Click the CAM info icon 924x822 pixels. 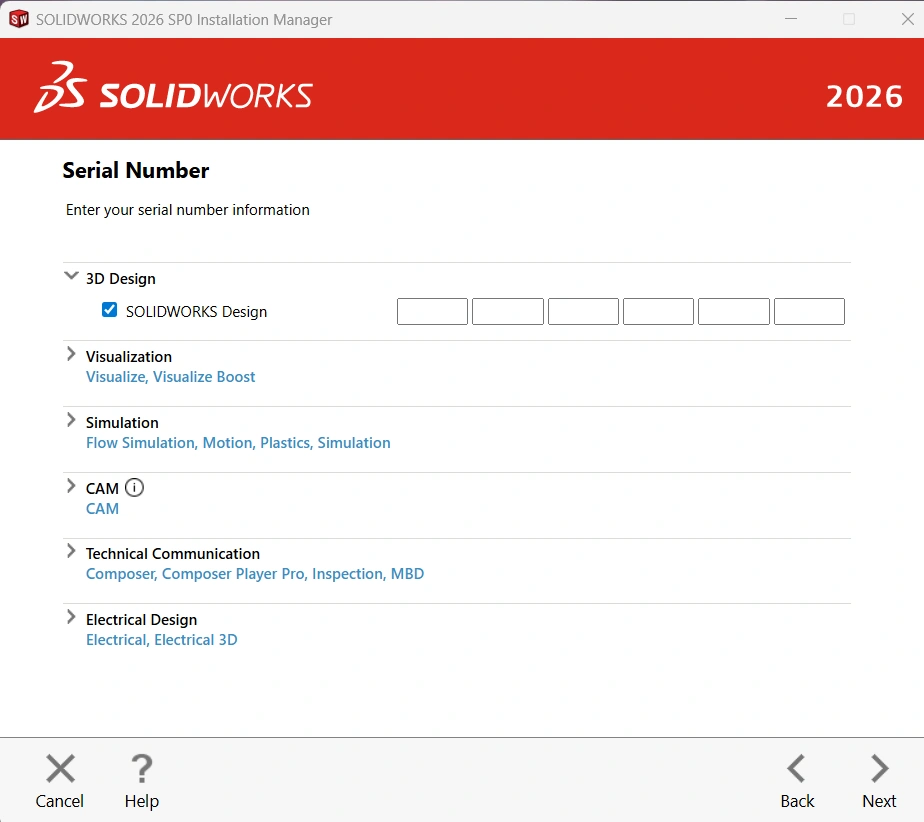pyautogui.click(x=134, y=487)
